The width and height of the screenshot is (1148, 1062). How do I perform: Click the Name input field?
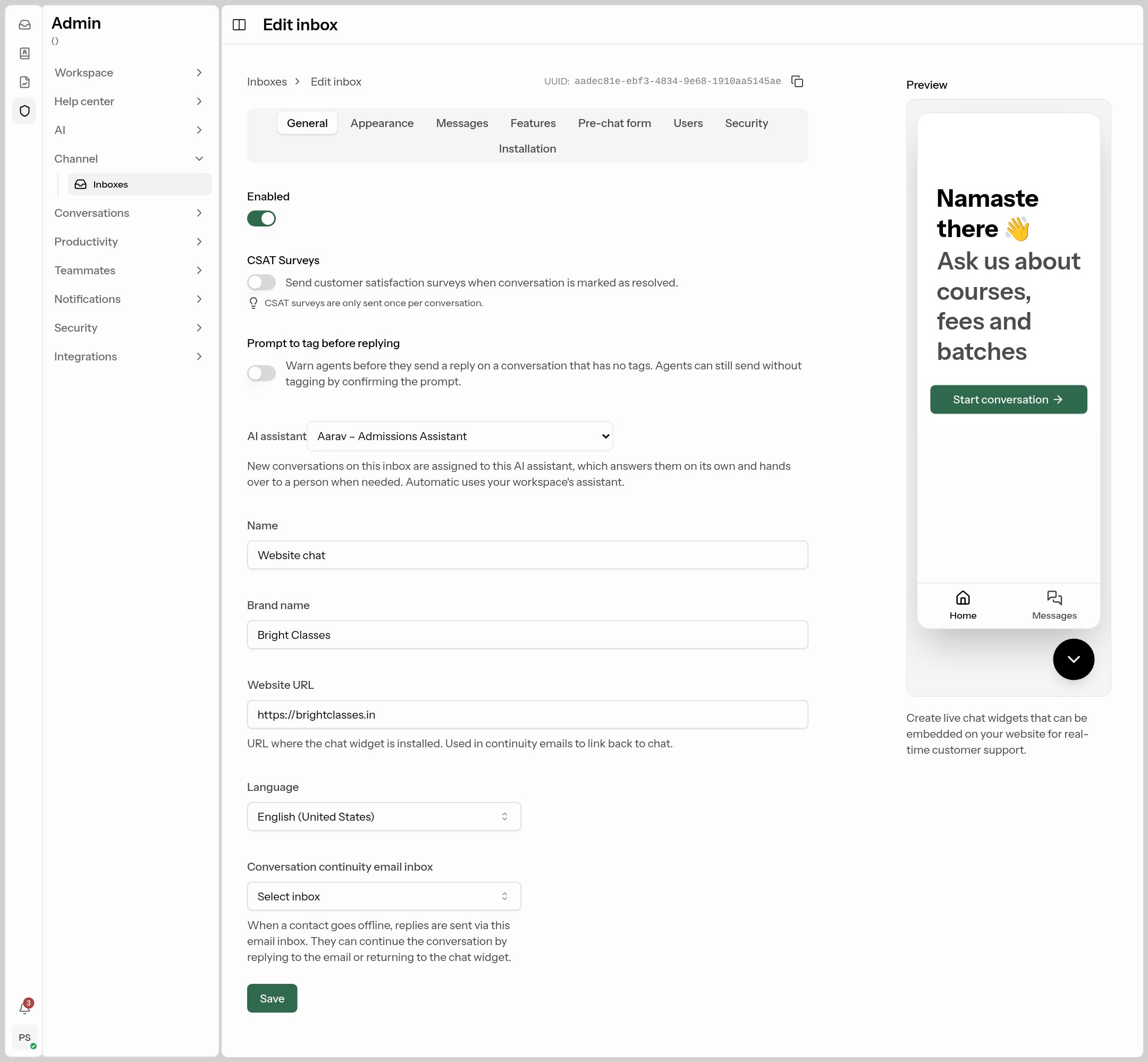pyautogui.click(x=527, y=555)
